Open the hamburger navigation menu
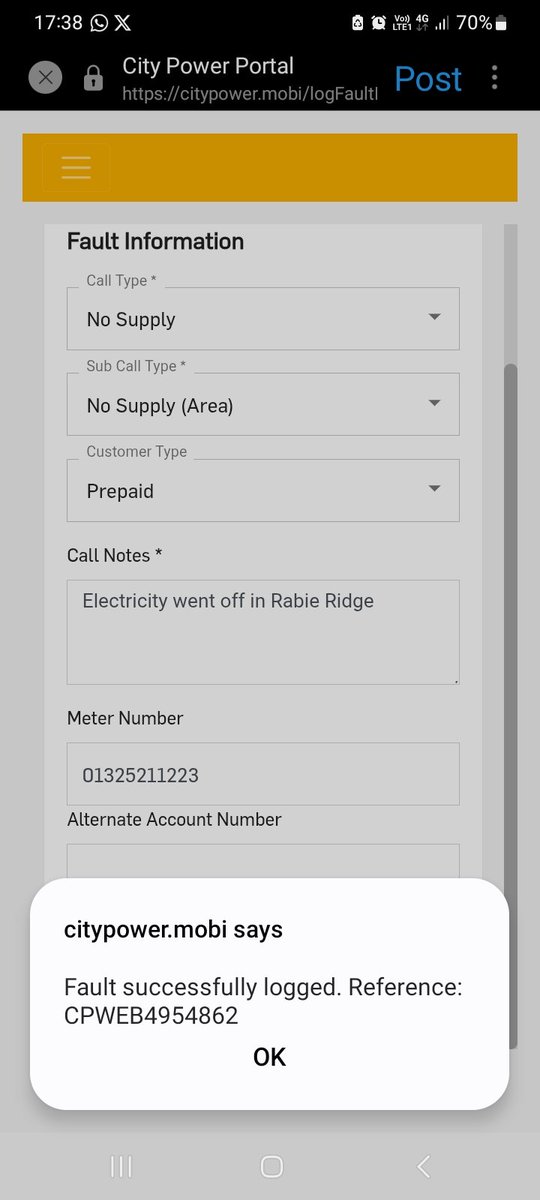 pyautogui.click(x=76, y=168)
